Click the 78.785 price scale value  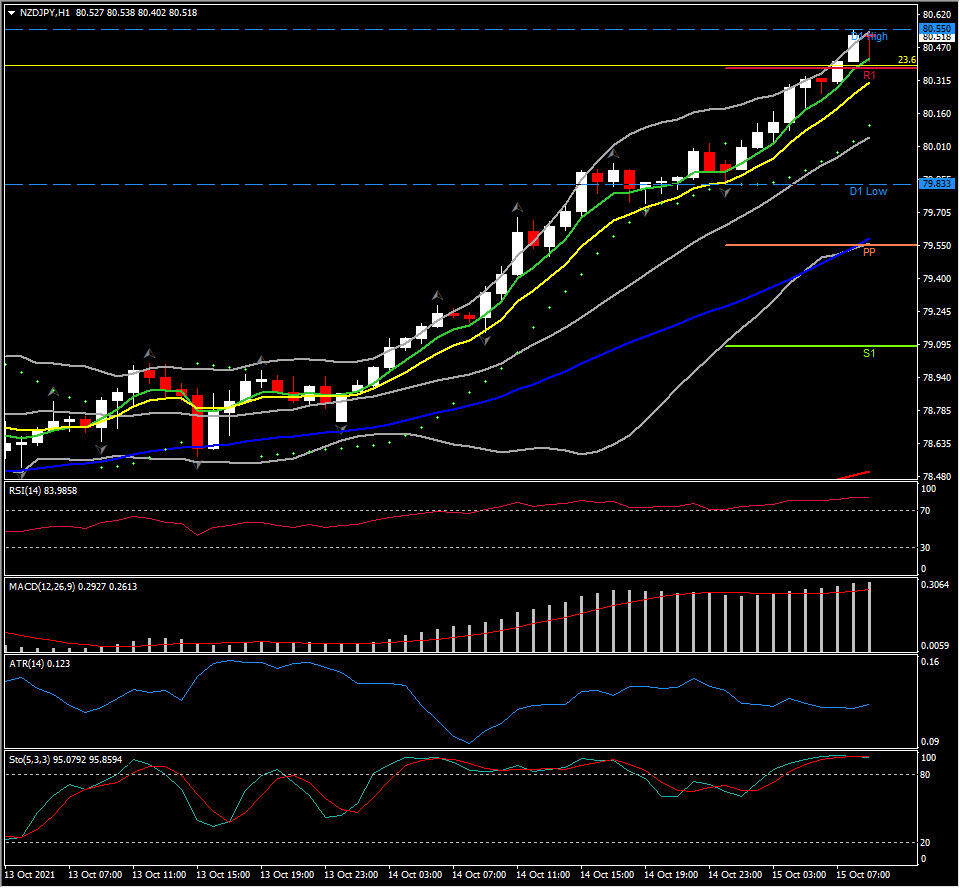937,410
